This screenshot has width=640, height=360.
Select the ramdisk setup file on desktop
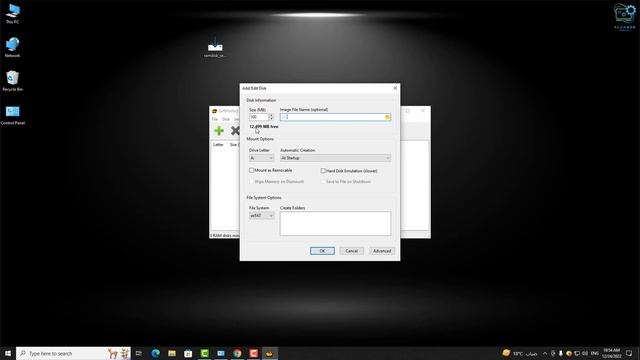(215, 47)
